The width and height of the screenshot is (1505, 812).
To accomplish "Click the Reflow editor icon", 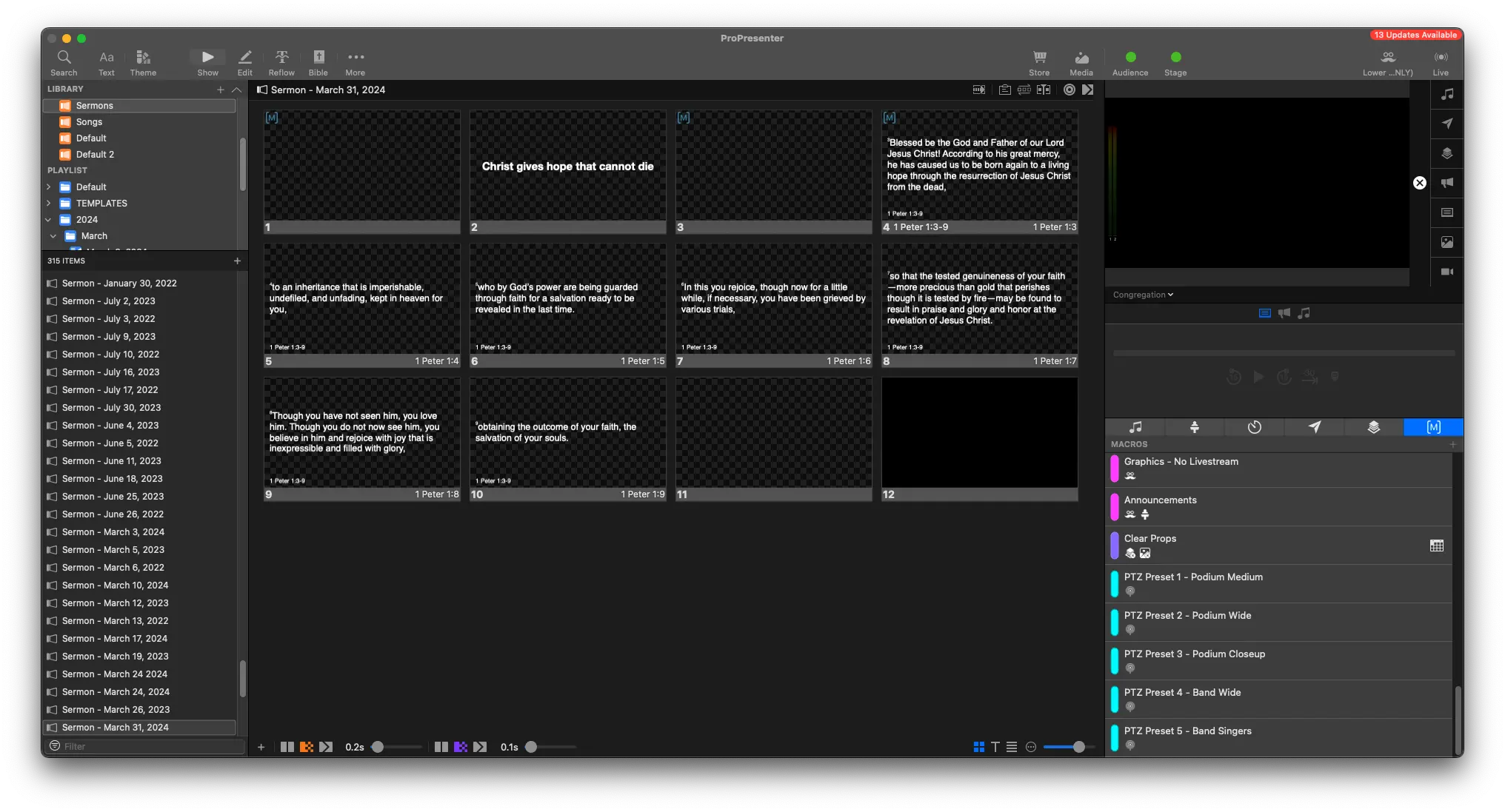I will click(x=281, y=58).
